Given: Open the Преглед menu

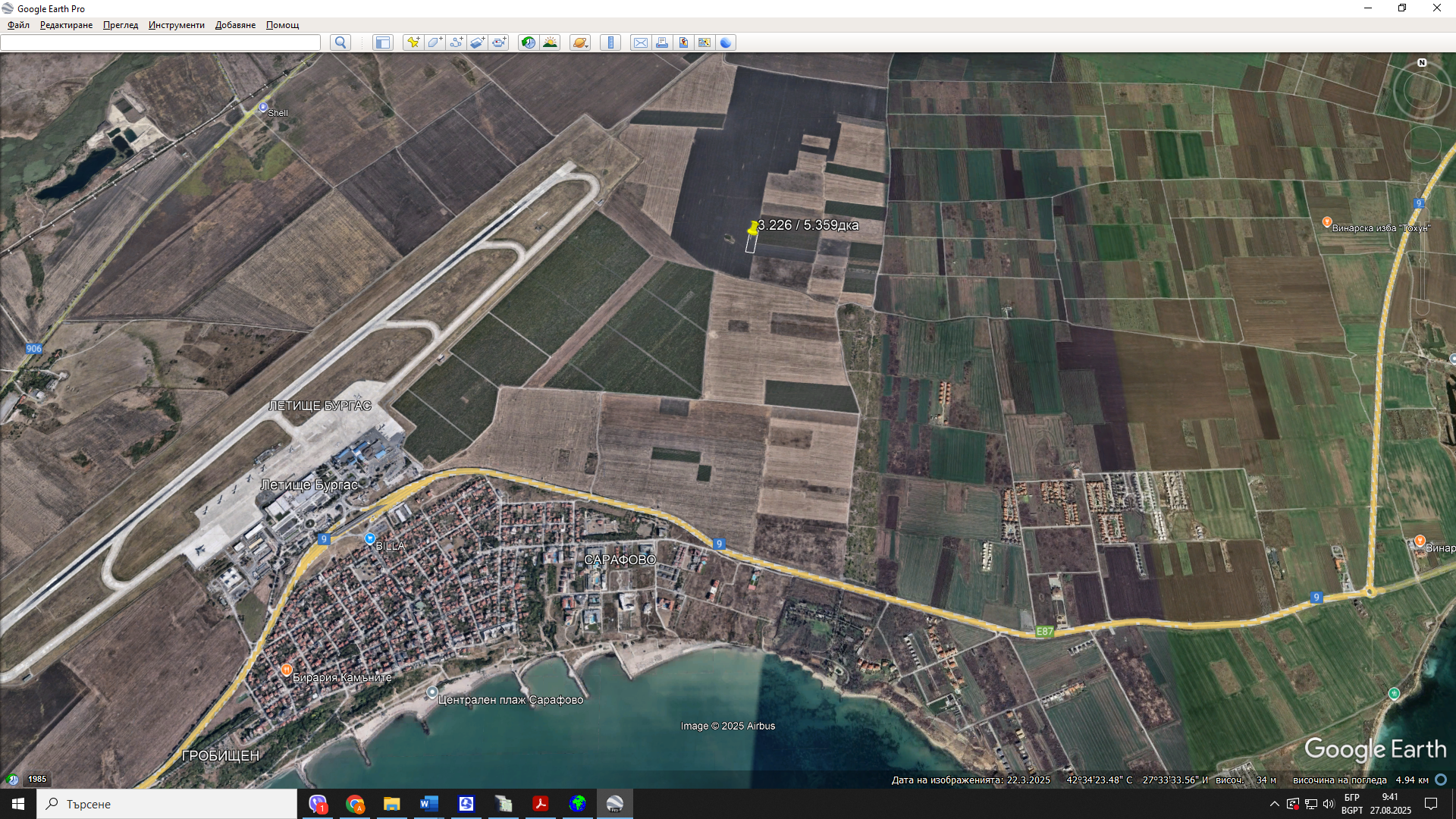Looking at the screenshot, I should (121, 25).
